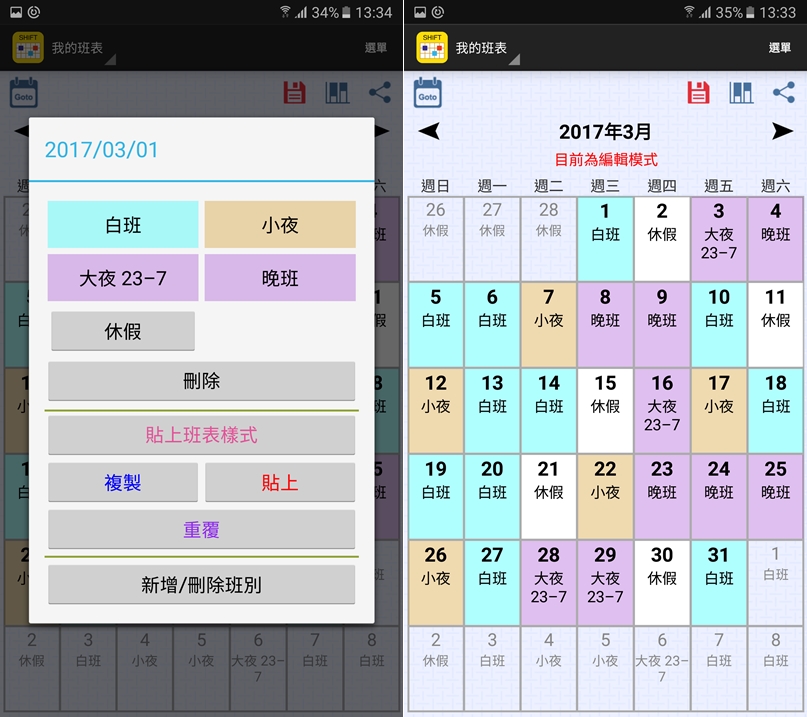Choose 休假 in the shift dialog
This screenshot has height=717, width=807.
pyautogui.click(x=122, y=331)
